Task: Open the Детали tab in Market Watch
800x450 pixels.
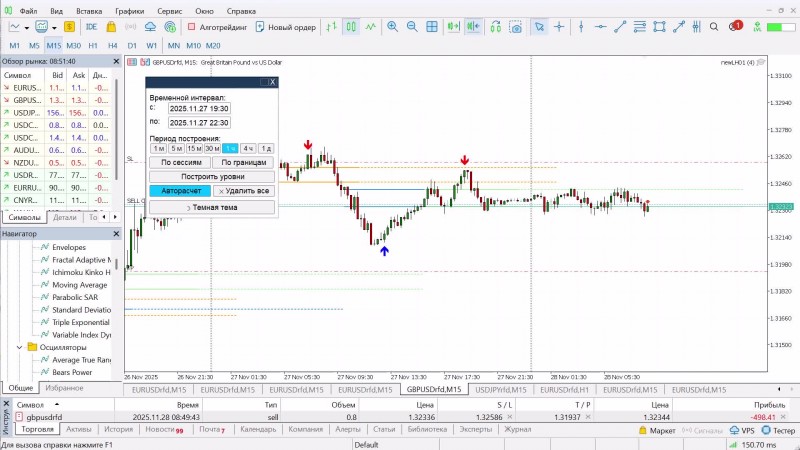Action: click(x=65, y=217)
